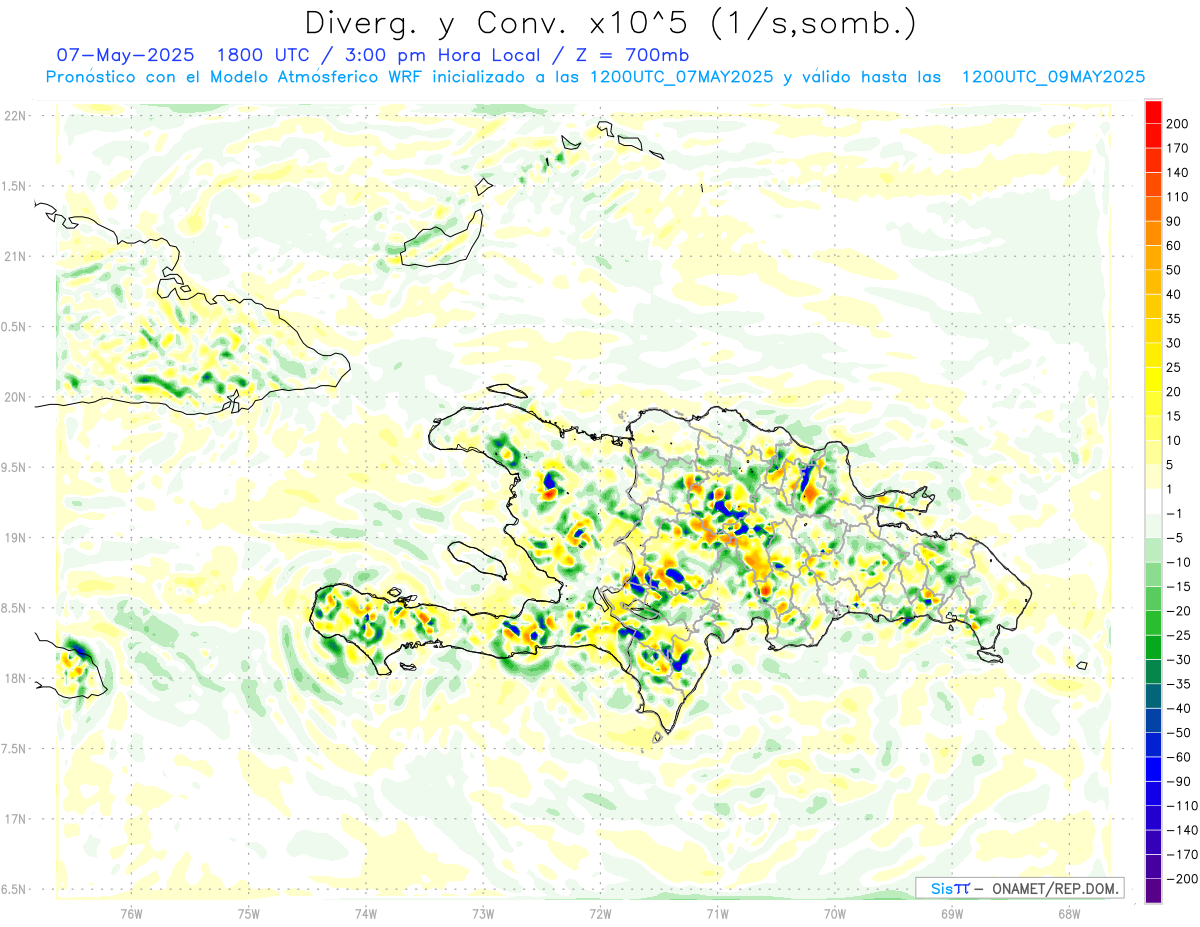This screenshot has height=927, width=1200.
Task: Select the '21N' latitude label
Action: coord(16,256)
